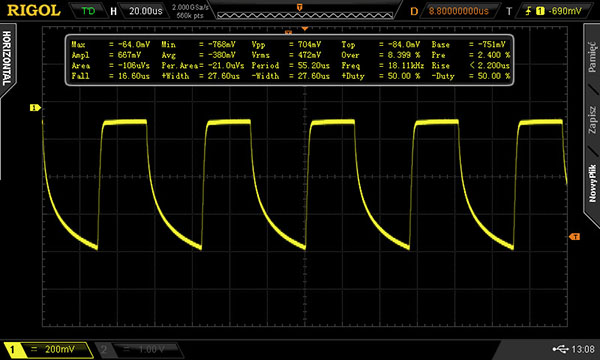
Task: Click the -690mV trigger level readout
Action: tap(565, 11)
